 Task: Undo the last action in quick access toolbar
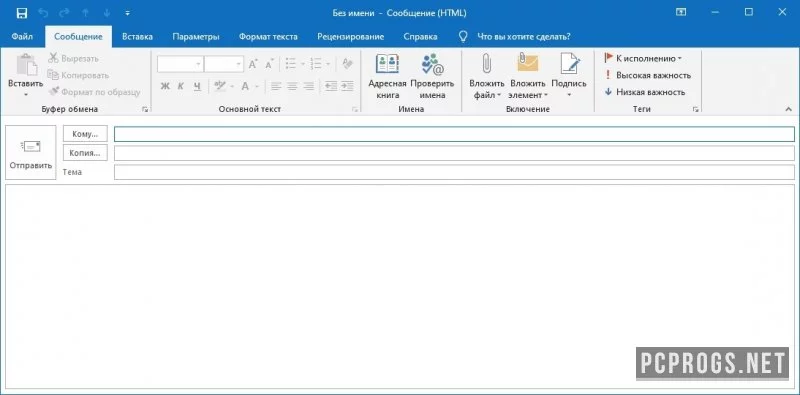(44, 13)
